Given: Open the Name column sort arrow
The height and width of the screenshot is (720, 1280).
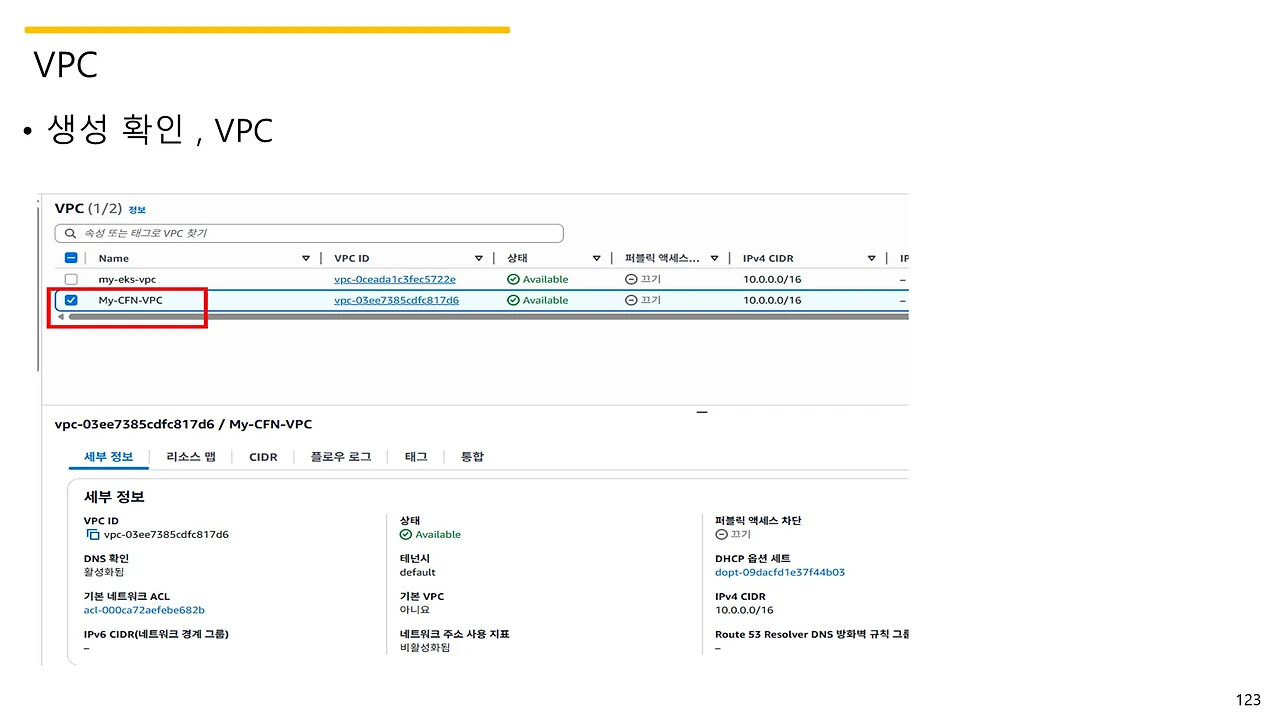Looking at the screenshot, I should click(x=306, y=259).
